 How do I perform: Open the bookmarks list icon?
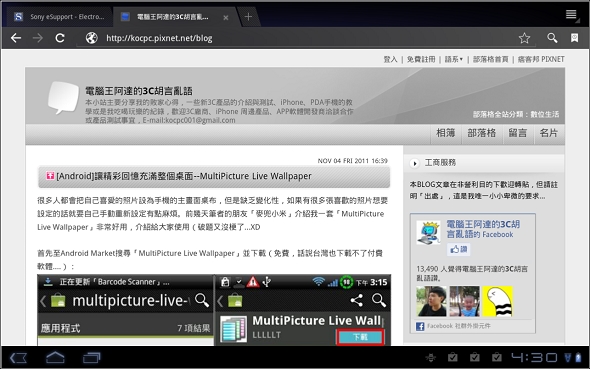tap(575, 38)
